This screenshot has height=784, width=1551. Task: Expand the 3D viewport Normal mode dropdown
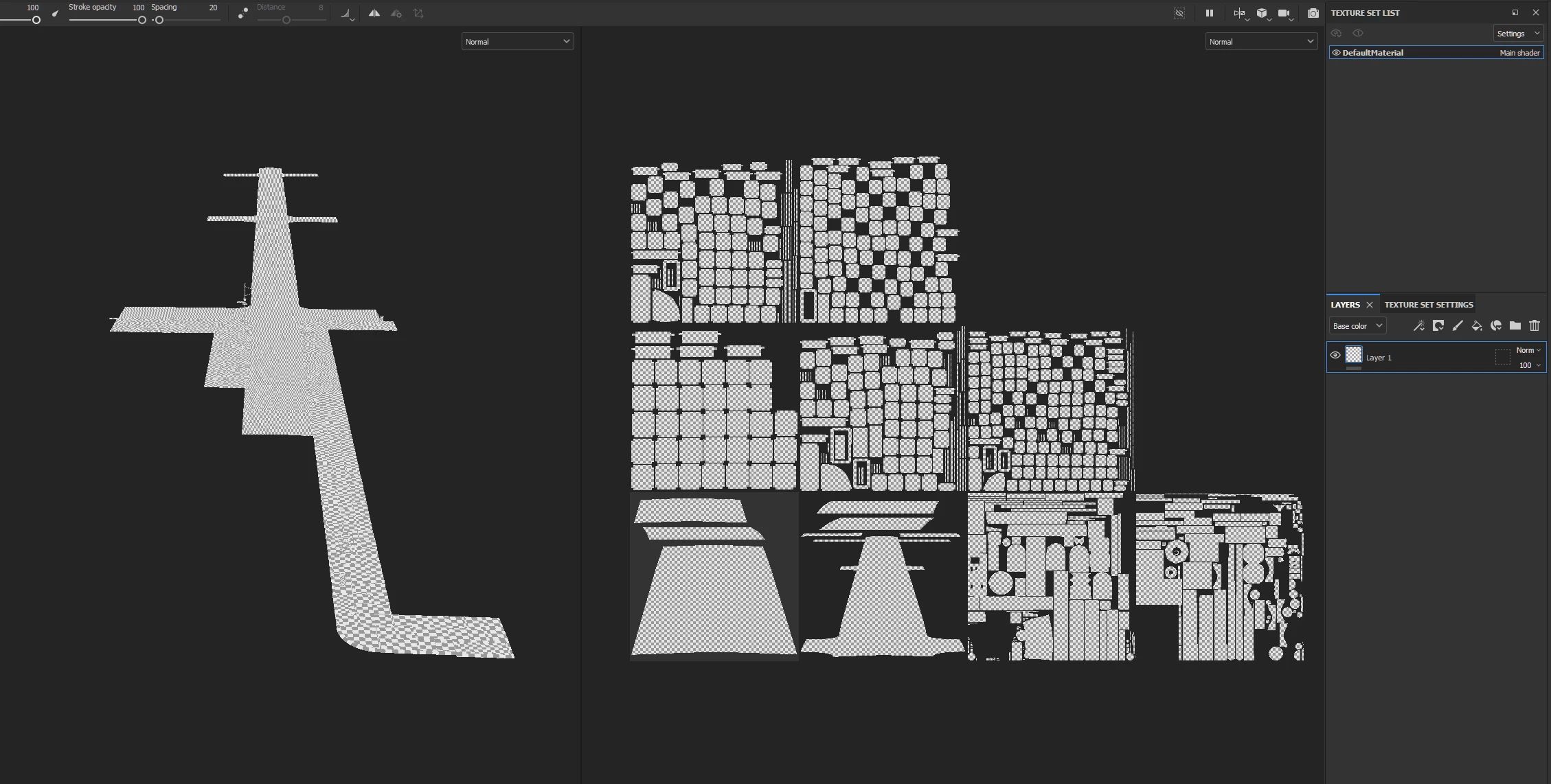517,42
